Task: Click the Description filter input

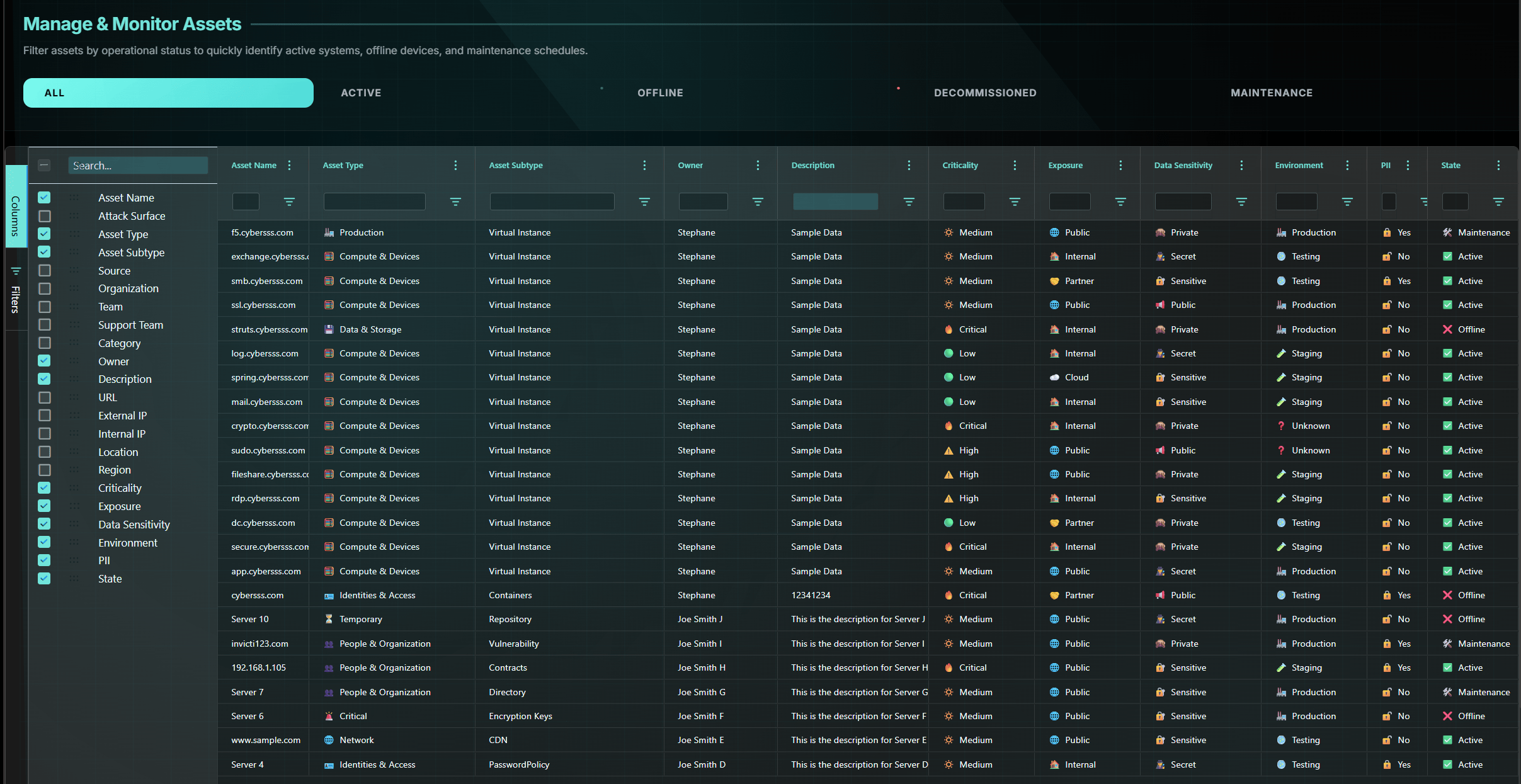Action: 835,202
